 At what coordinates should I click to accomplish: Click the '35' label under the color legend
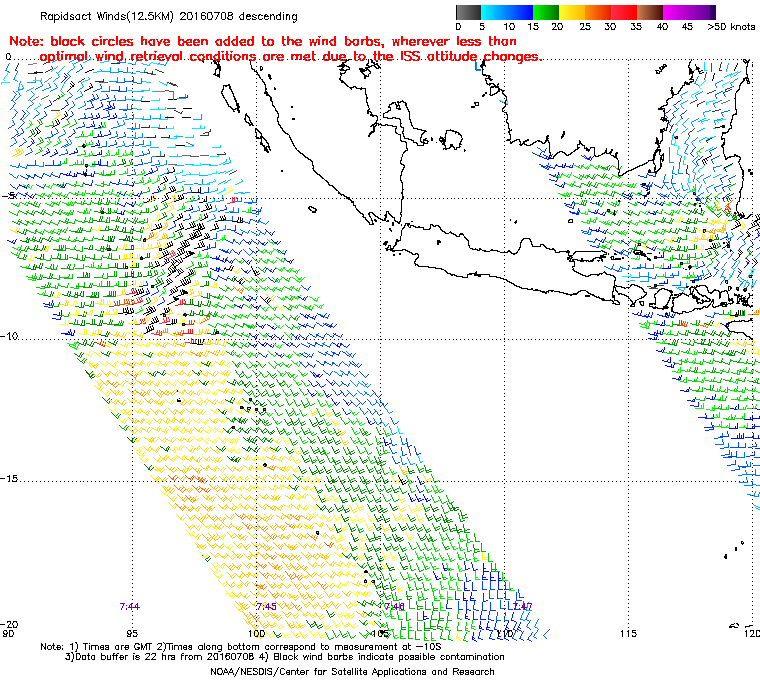point(636,27)
